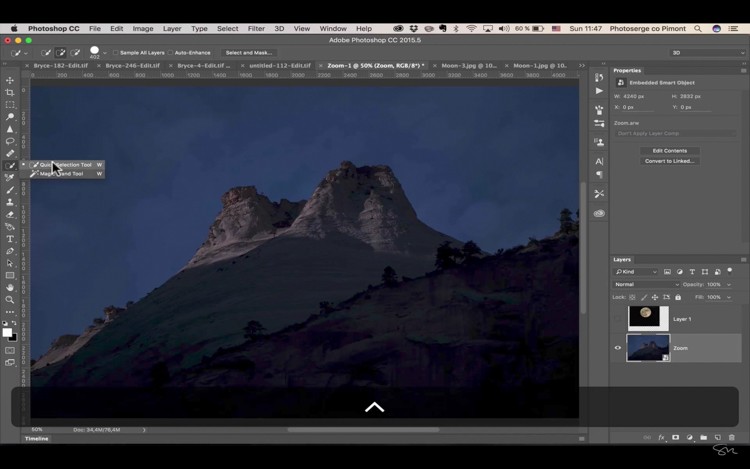Screen dimensions: 750x469
Task: Click the new adjustment layer icon
Action: click(x=689, y=437)
